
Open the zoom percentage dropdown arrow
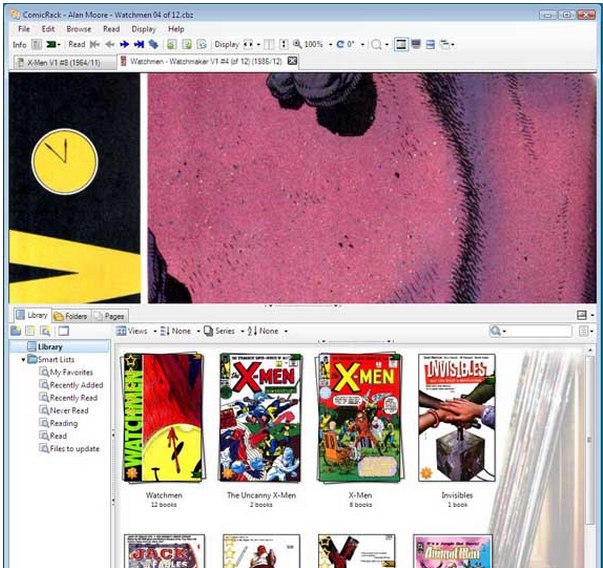[330, 45]
